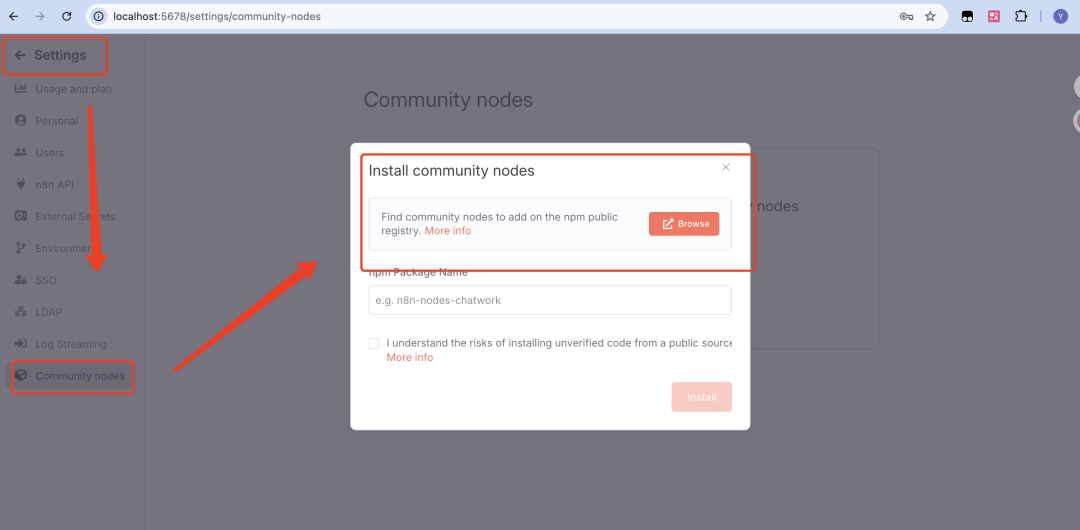Close the Install community nodes dialog
Screen dimensions: 1080x530
(x=725, y=167)
